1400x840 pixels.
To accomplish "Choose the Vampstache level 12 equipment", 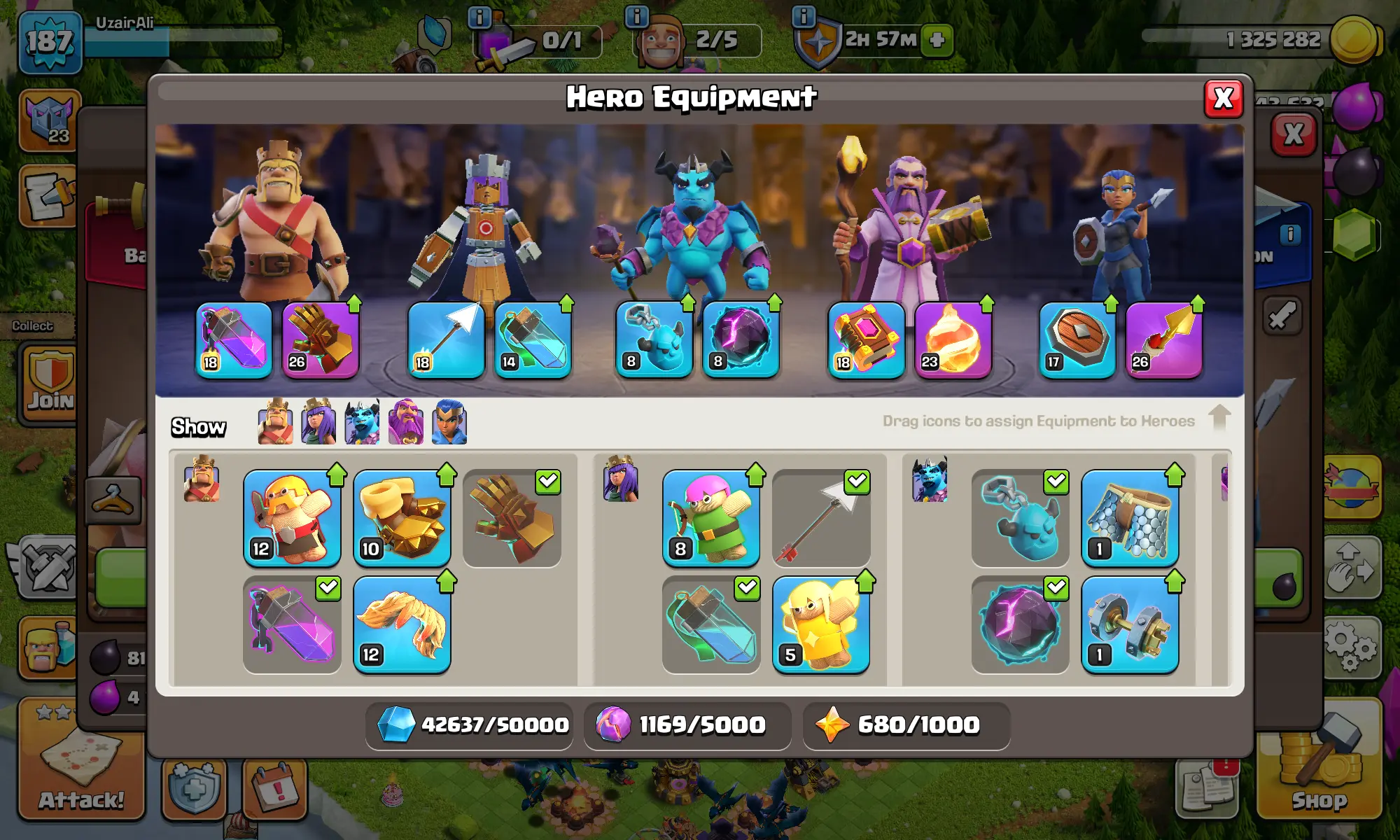I will coord(402,624).
